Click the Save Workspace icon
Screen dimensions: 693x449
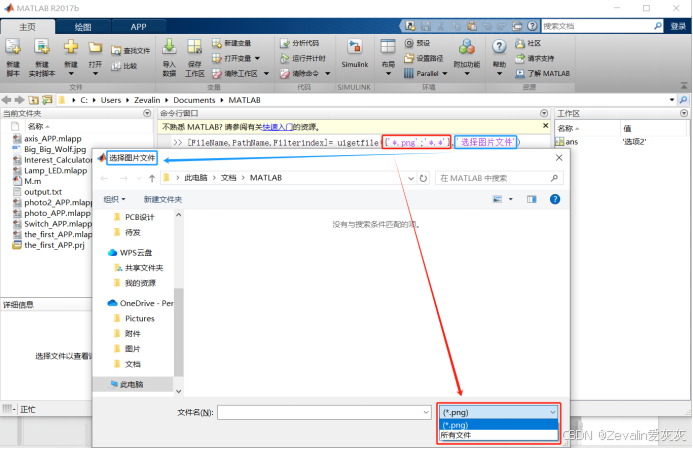pyautogui.click(x=194, y=47)
